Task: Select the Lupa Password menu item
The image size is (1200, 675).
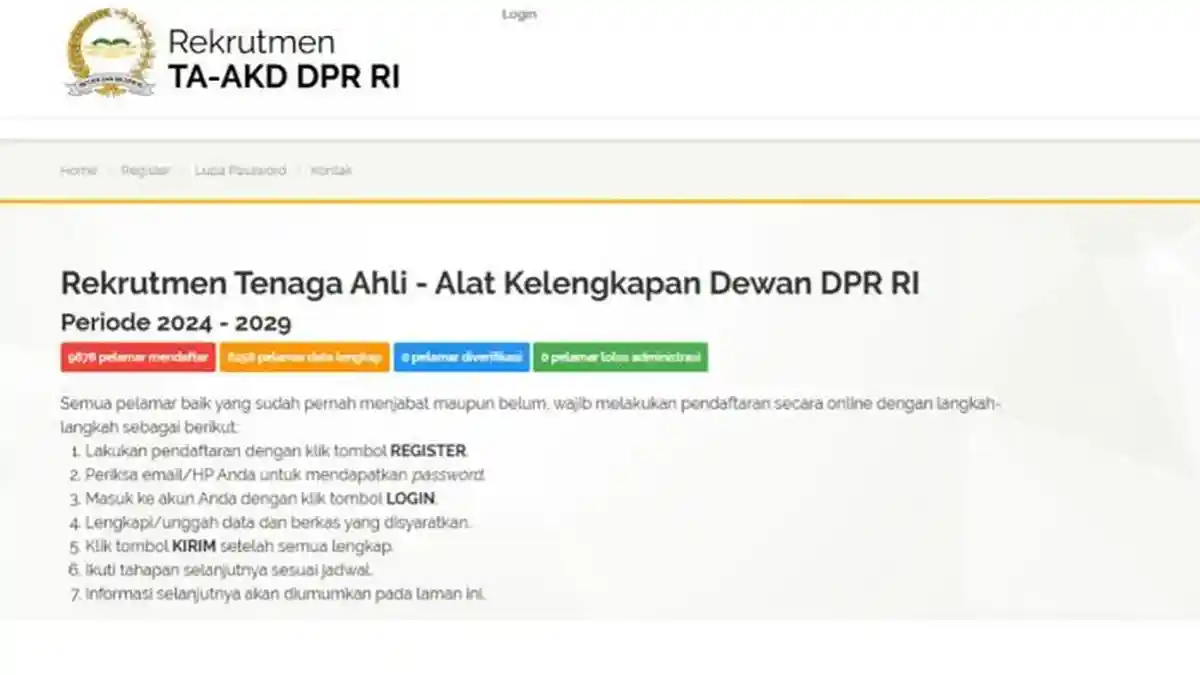Action: (x=240, y=170)
